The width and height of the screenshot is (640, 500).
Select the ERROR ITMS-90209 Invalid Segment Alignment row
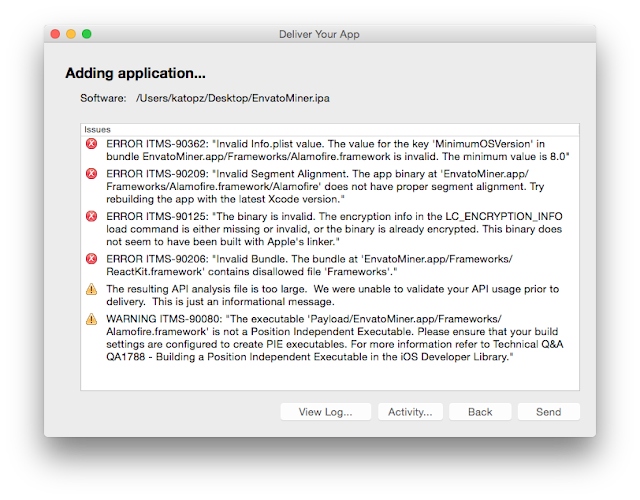tap(330, 187)
